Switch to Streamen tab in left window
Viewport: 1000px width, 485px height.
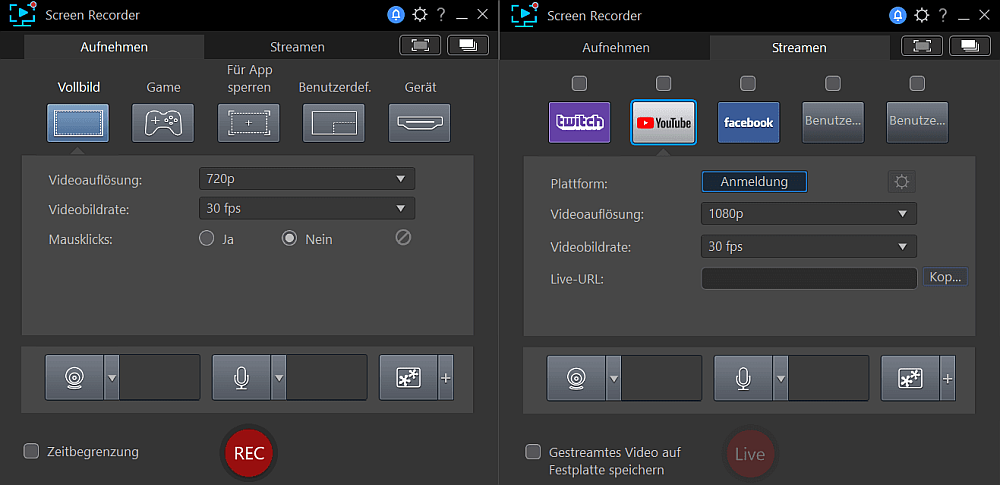297,47
